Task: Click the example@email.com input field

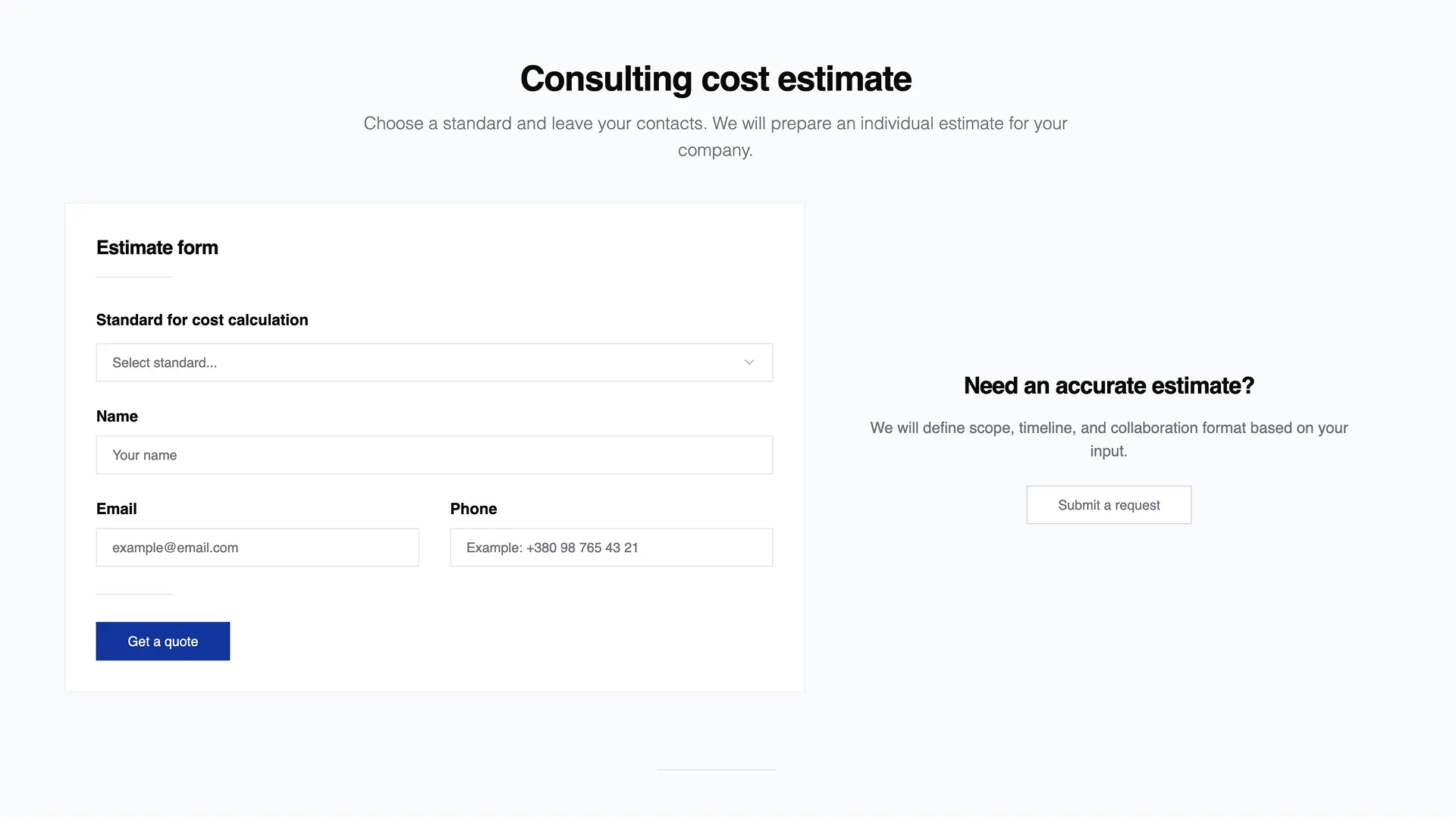Action: 257,548
